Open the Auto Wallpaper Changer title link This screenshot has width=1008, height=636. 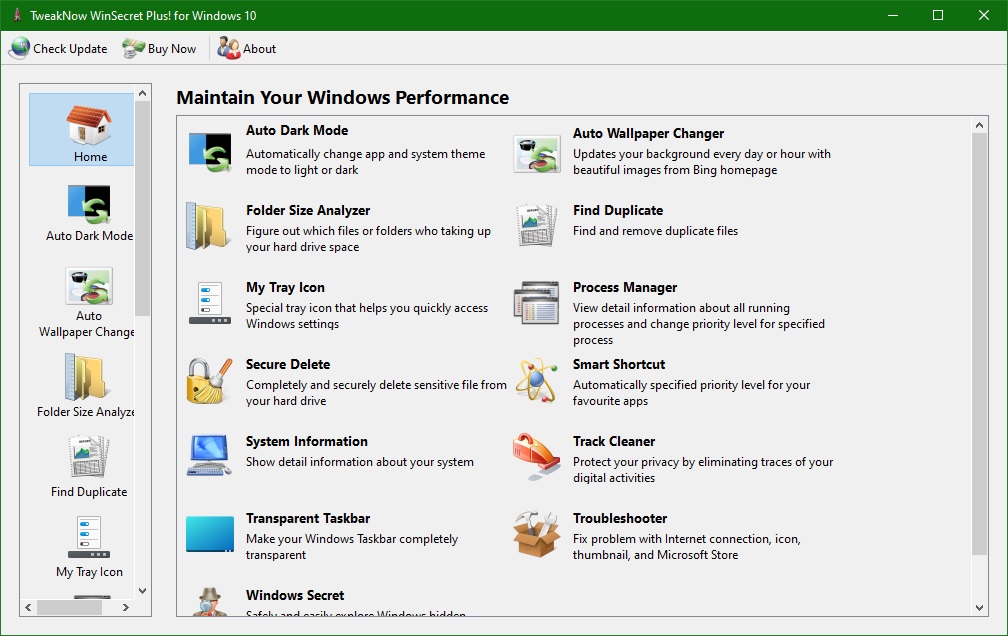click(648, 133)
